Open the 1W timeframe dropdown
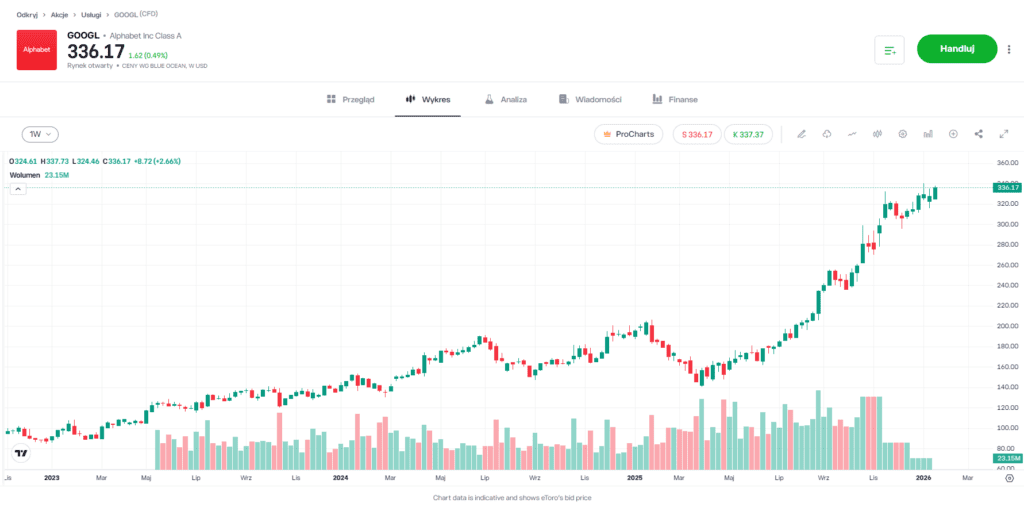1024x507 pixels. [40, 134]
